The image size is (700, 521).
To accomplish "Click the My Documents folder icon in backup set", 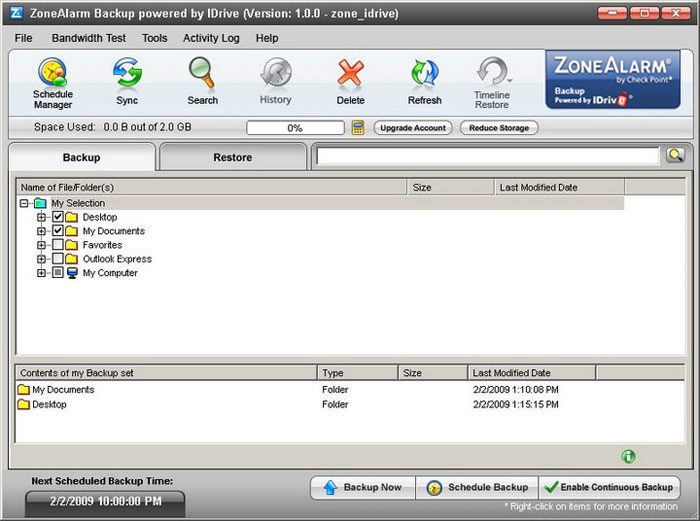I will point(24,389).
